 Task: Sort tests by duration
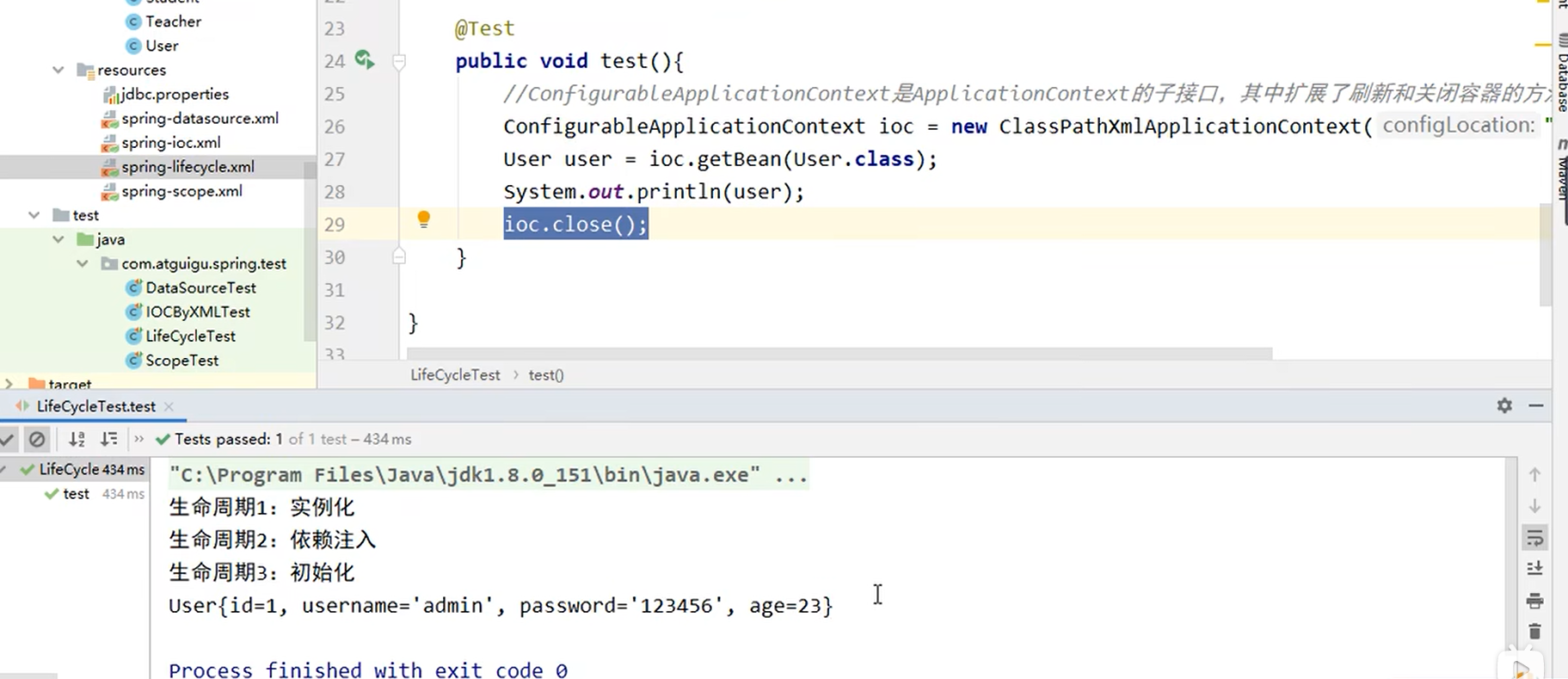click(x=108, y=440)
